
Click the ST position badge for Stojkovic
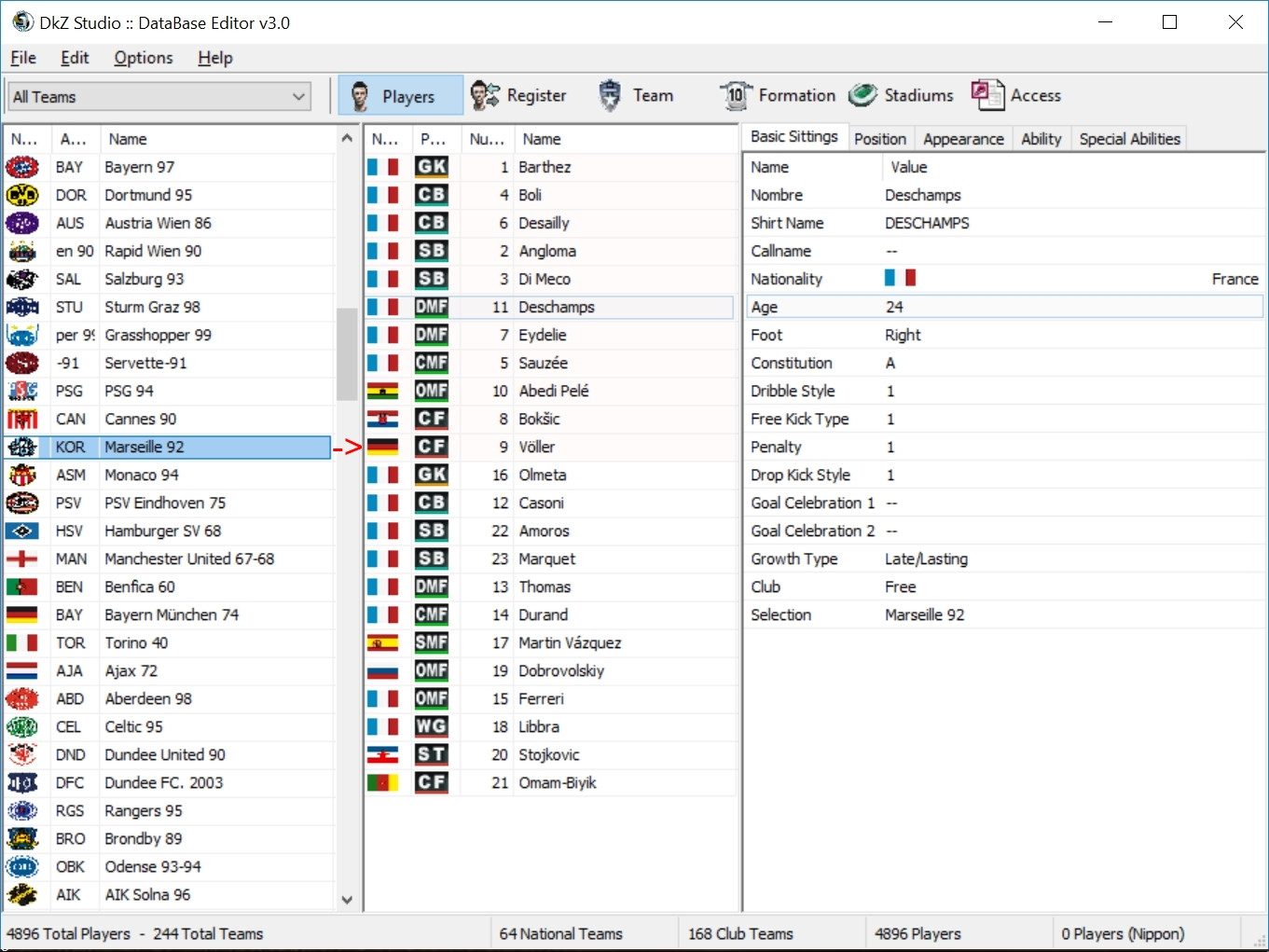click(432, 754)
